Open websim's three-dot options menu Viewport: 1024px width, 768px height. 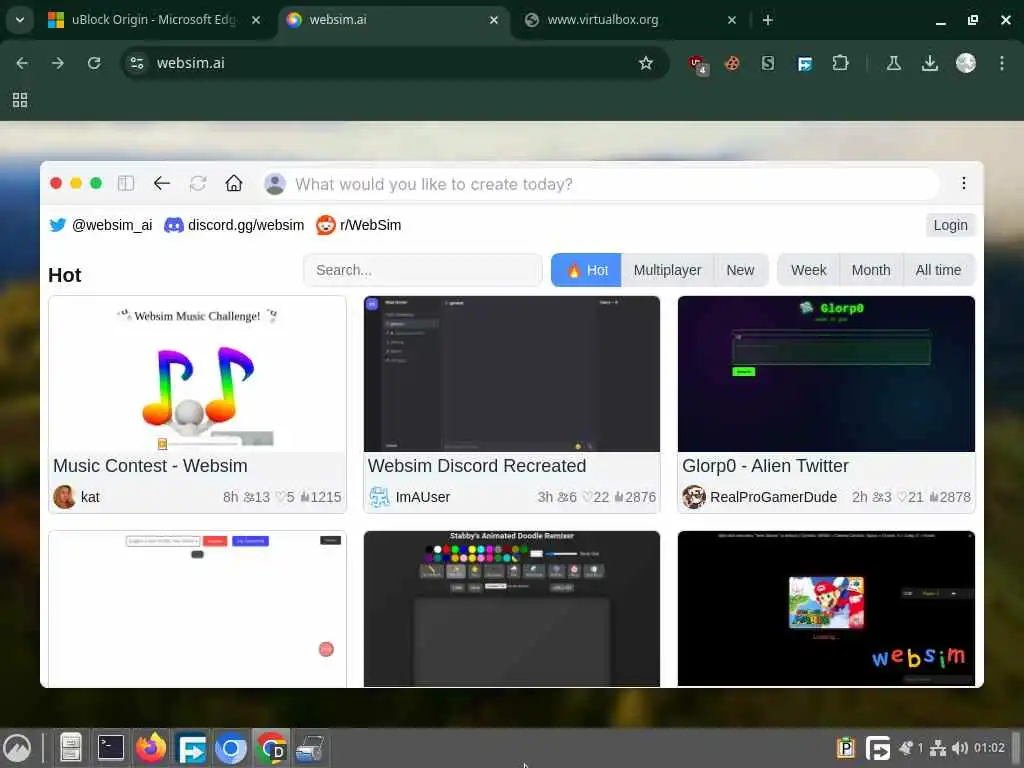click(963, 184)
